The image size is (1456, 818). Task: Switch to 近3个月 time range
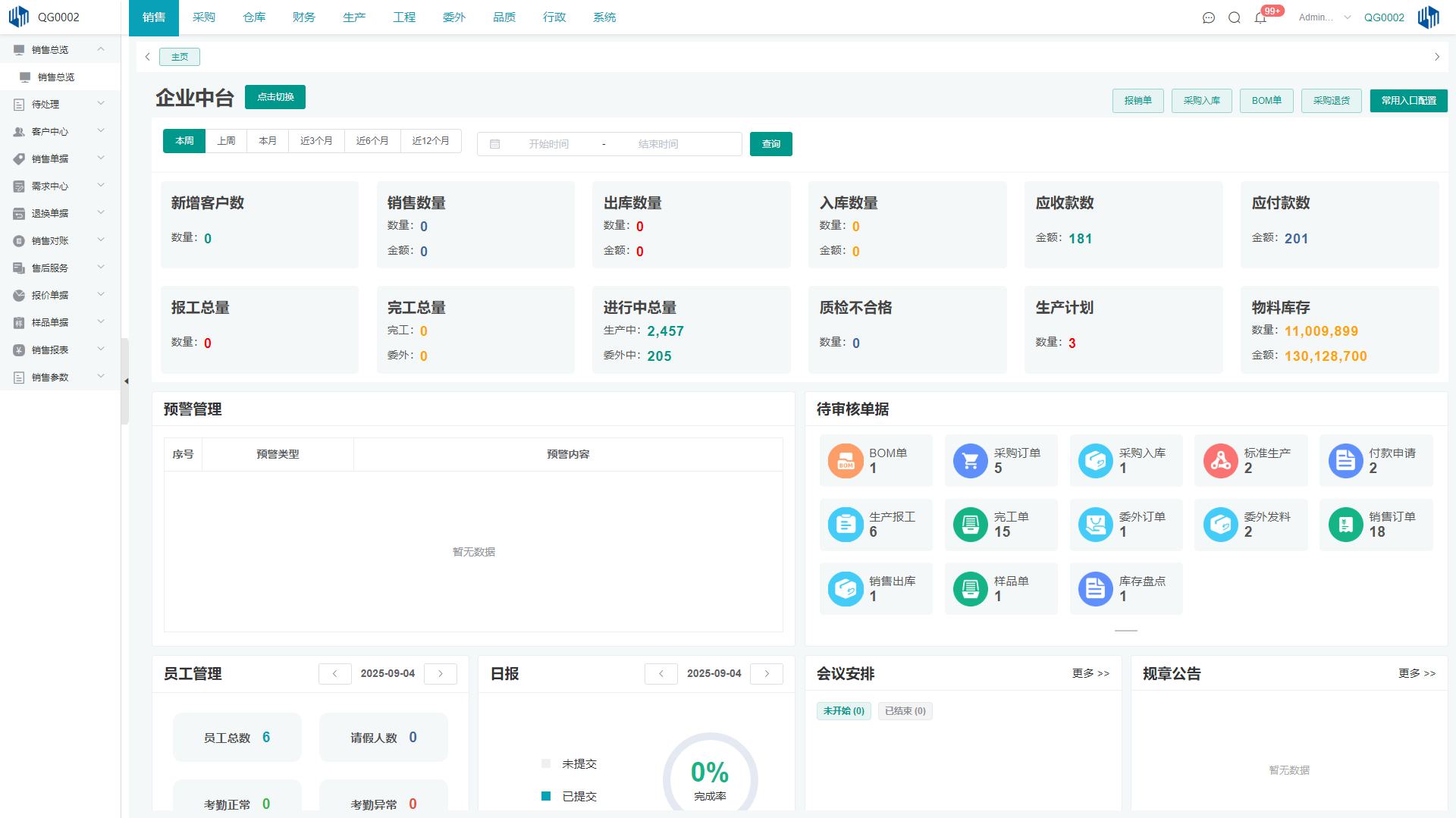pyautogui.click(x=316, y=141)
